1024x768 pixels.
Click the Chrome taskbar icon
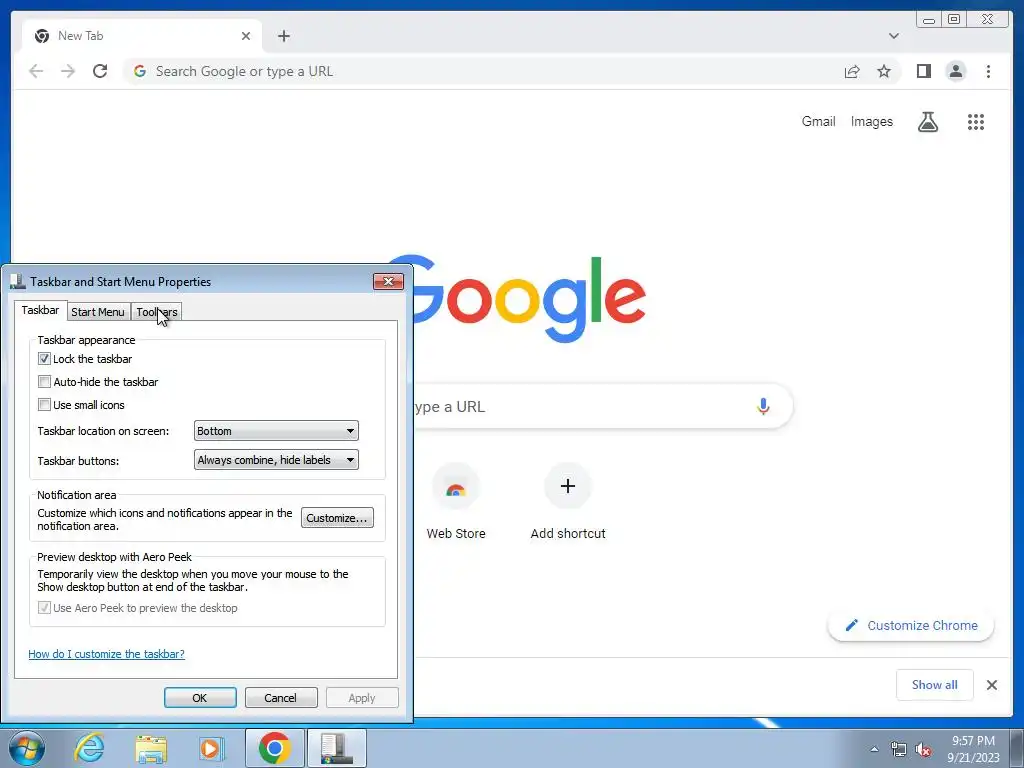click(x=274, y=748)
